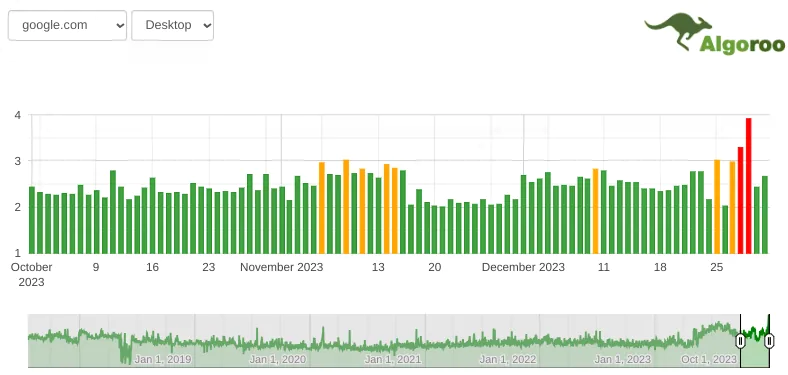Screen dimensions: 788x375
Task: Grab the left handle of the range navigator
Action: (740, 341)
